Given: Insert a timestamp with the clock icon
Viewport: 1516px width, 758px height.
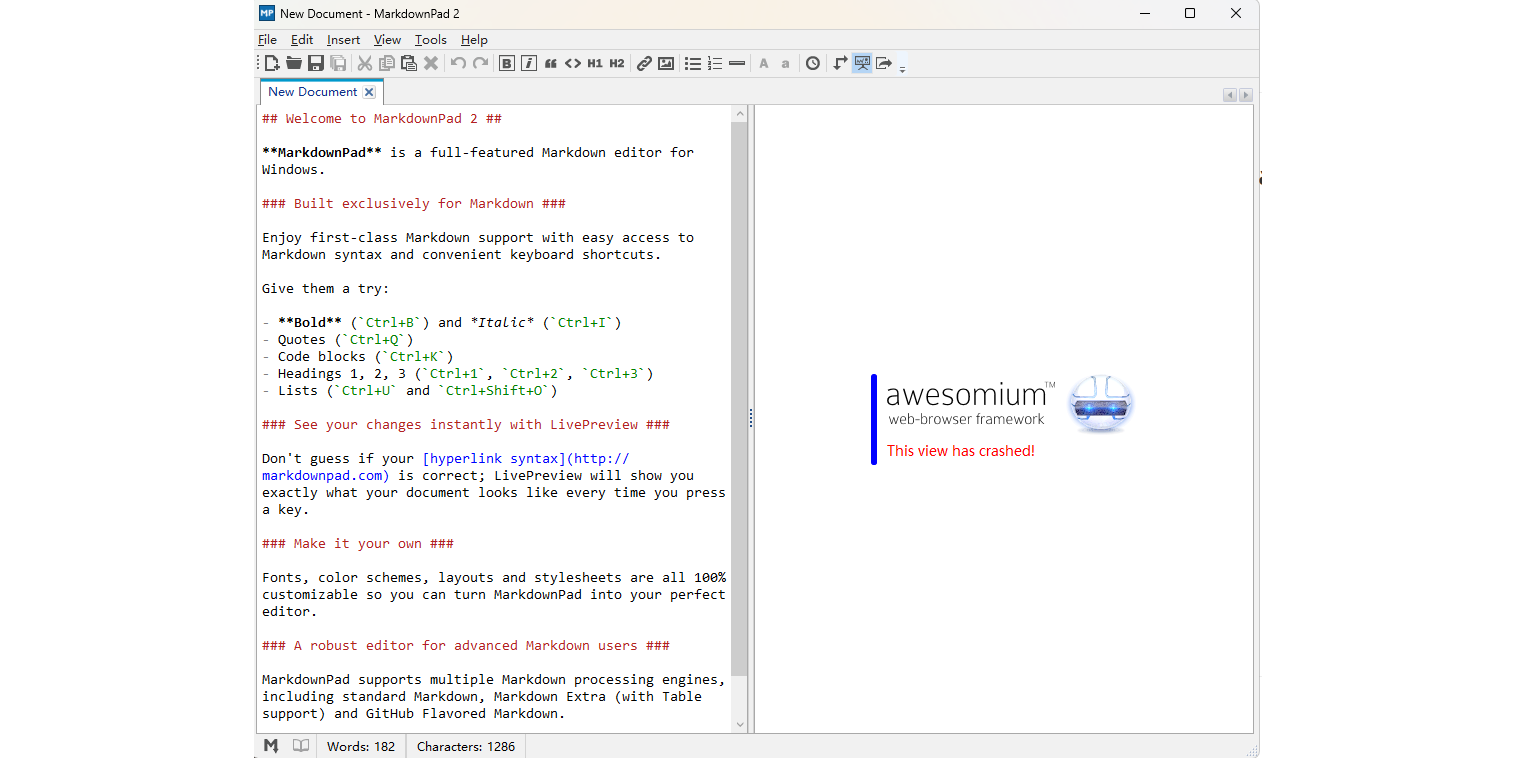Looking at the screenshot, I should 813,62.
